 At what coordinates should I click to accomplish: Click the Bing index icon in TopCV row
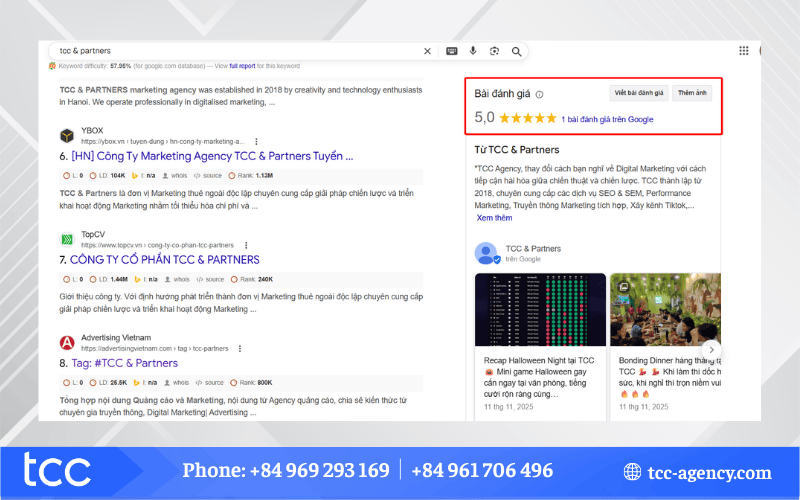click(x=137, y=280)
